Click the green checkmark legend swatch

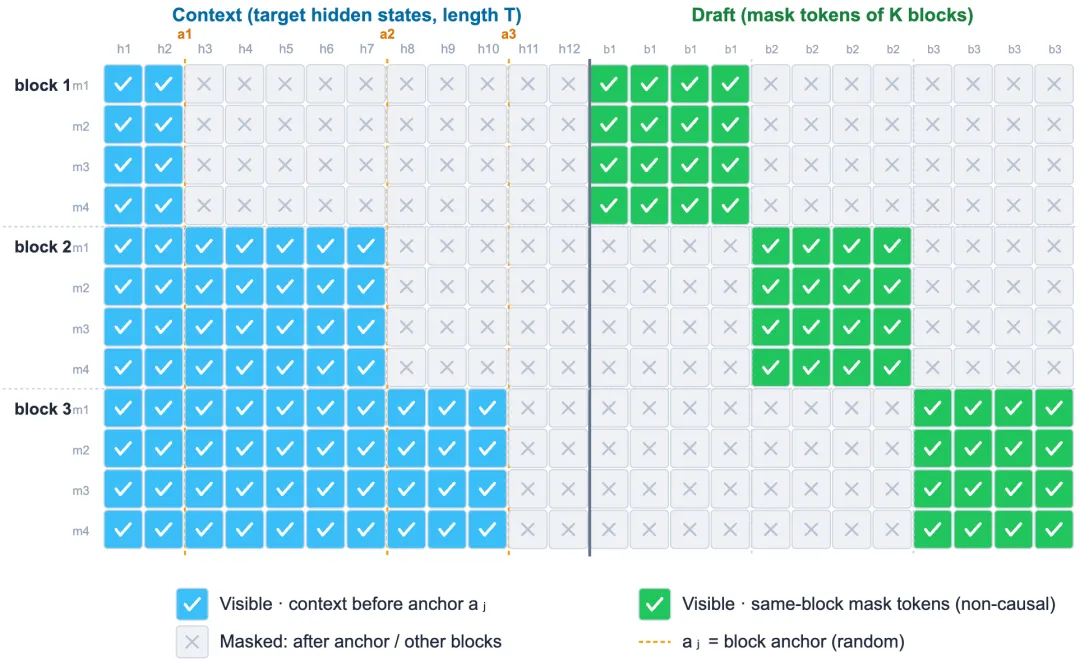point(654,605)
